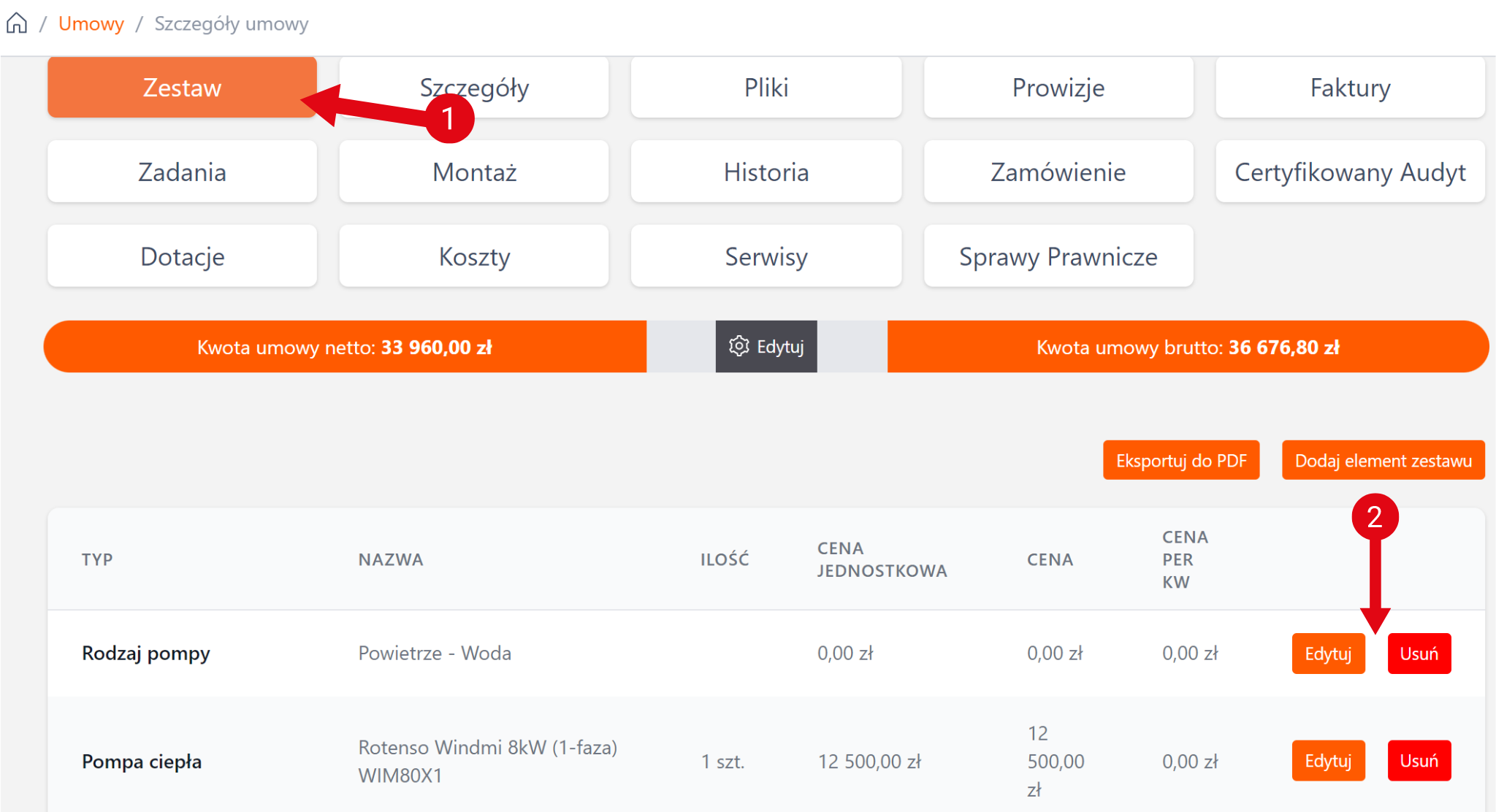Open the Dotacje tab
The image size is (1496, 812).
coord(182,257)
